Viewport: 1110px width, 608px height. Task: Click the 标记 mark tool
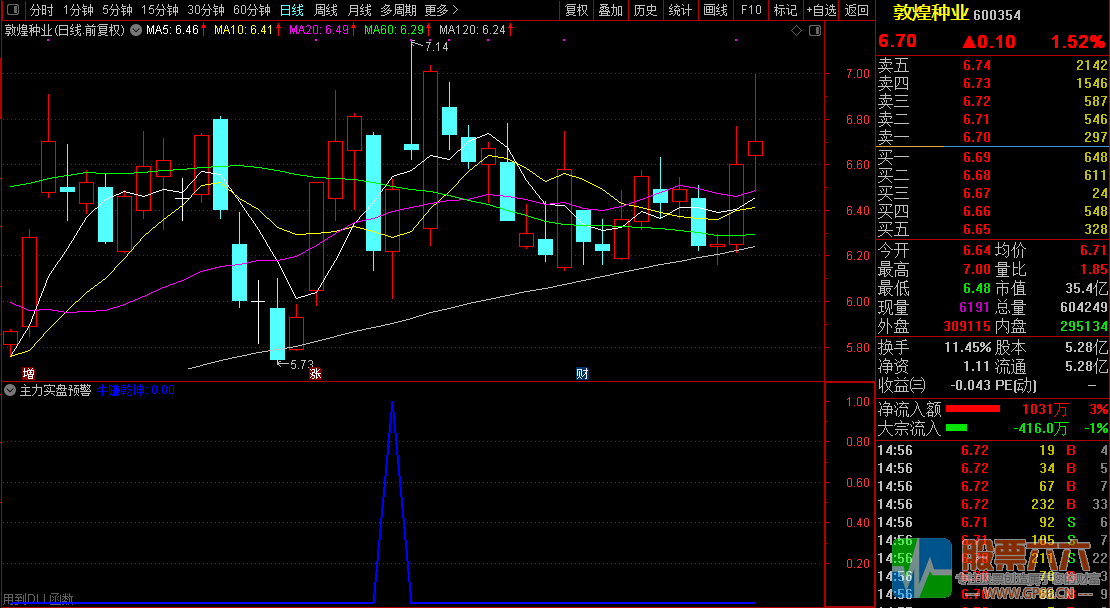tap(785, 10)
